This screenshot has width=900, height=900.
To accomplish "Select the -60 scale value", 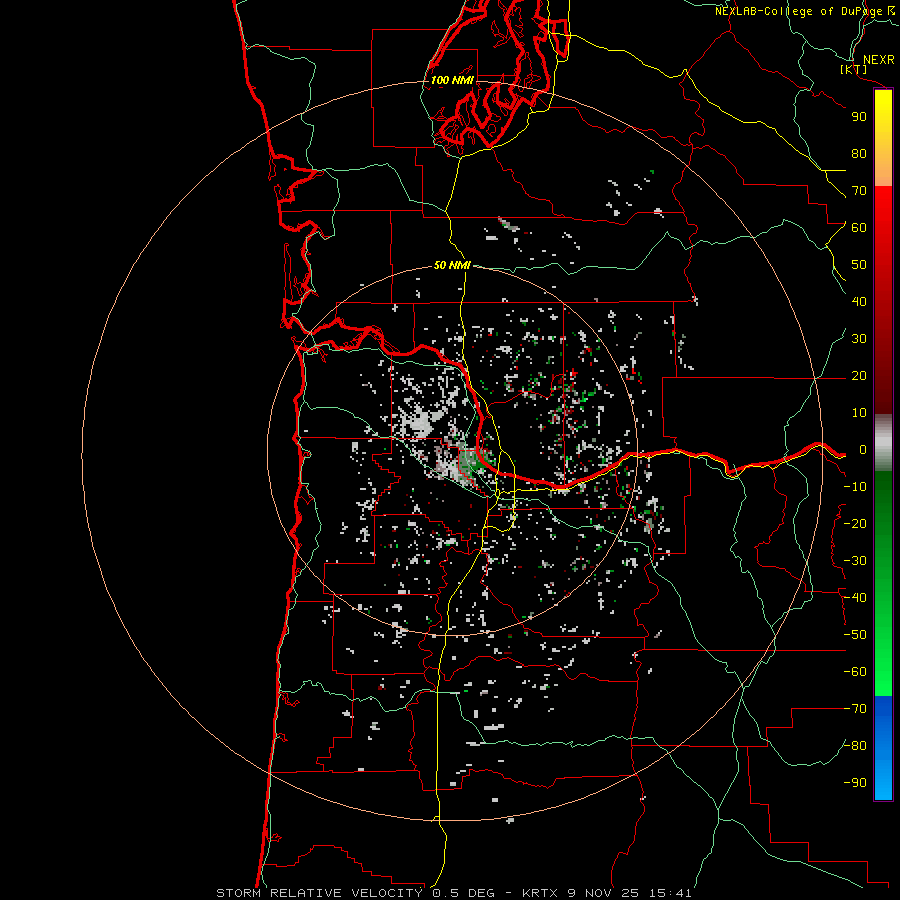I will click(855, 672).
